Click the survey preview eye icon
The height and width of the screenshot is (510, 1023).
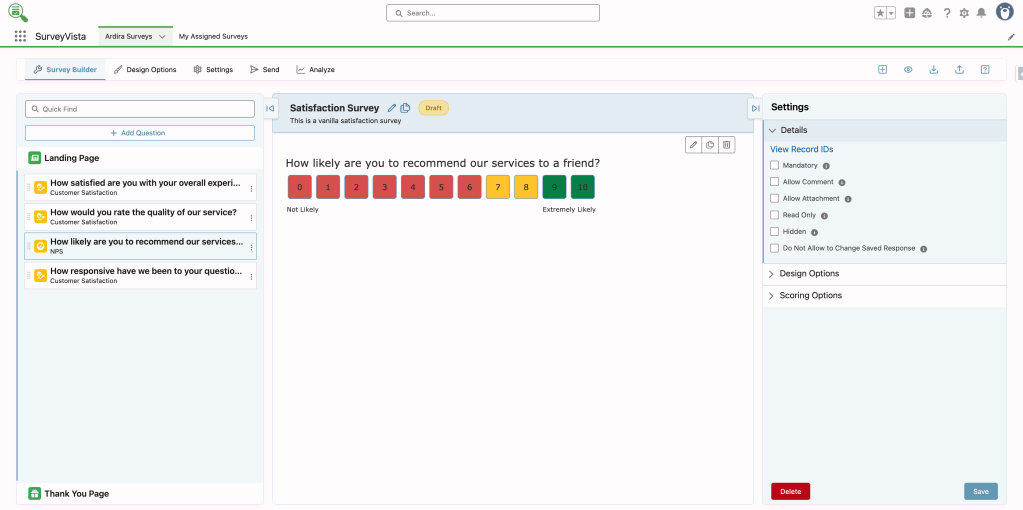908,70
